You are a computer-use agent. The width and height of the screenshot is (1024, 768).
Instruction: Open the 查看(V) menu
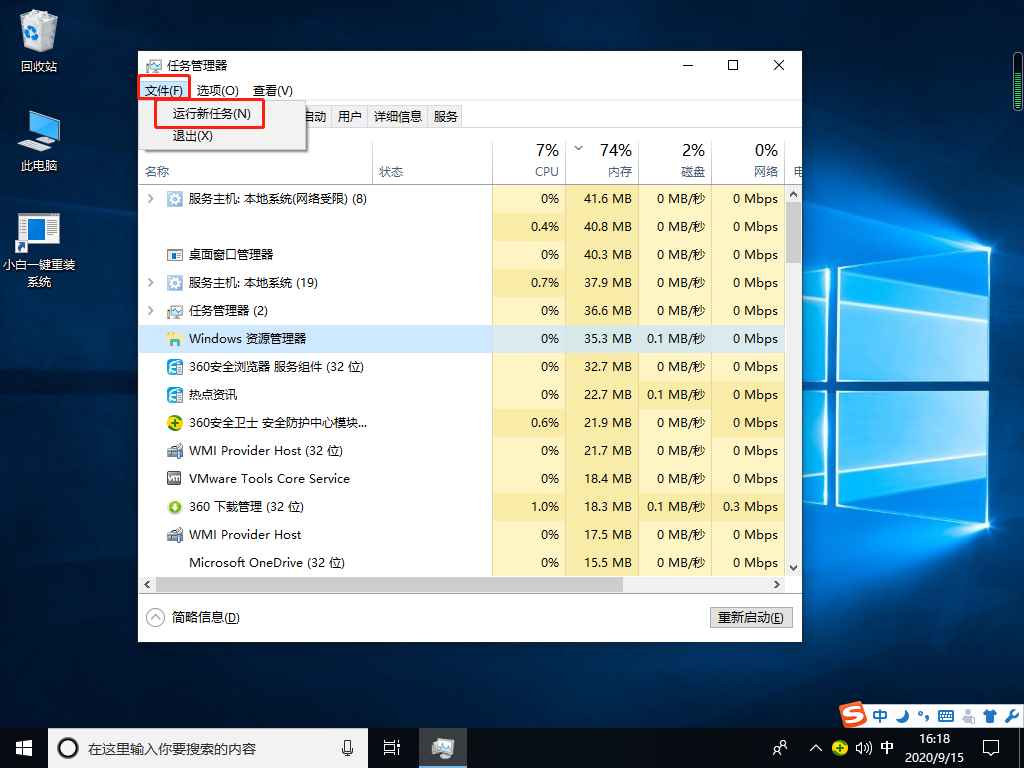(272, 89)
